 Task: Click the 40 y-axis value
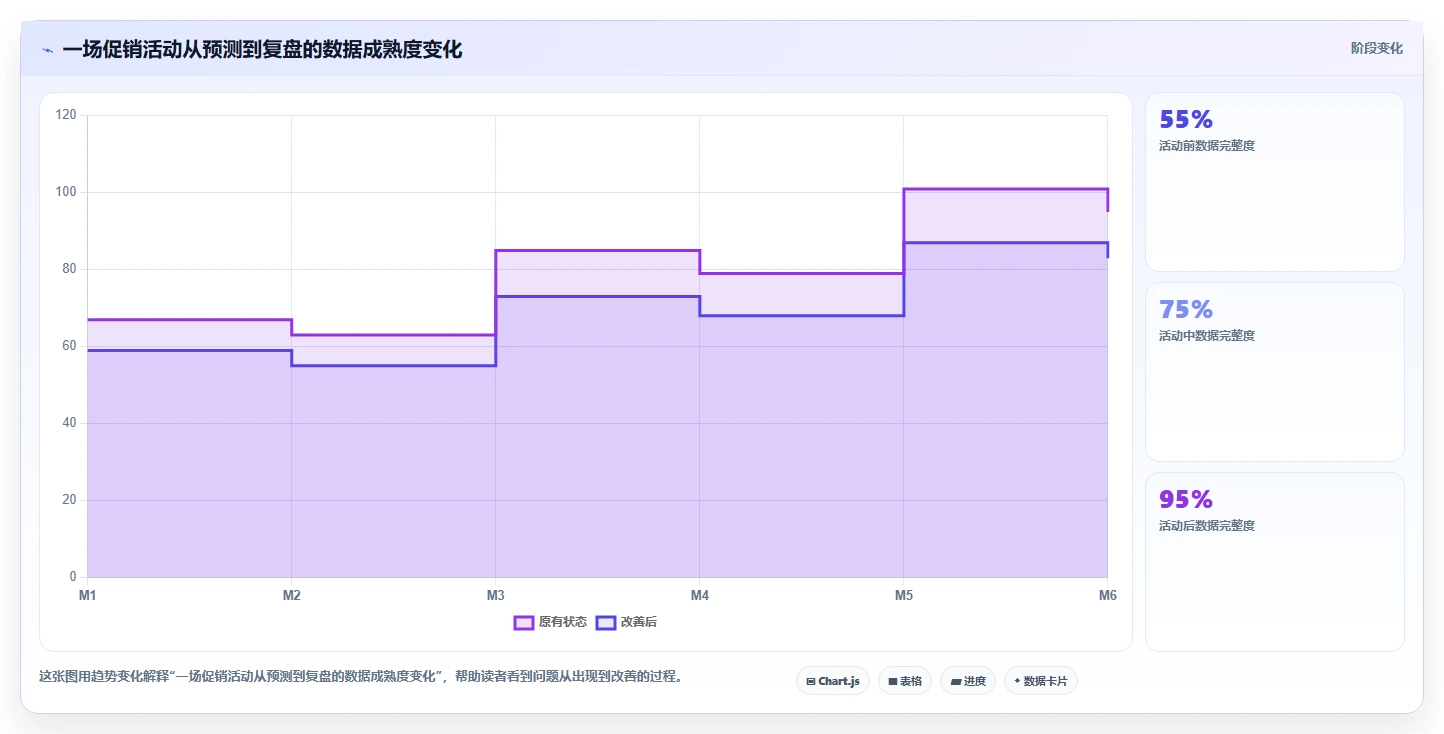pos(69,423)
